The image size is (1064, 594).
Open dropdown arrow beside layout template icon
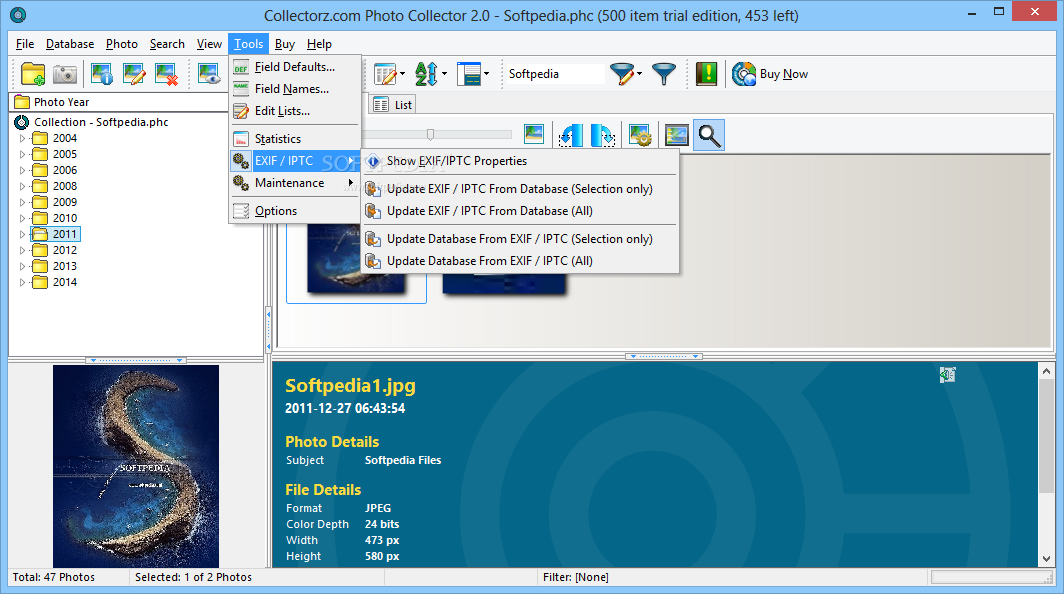coord(487,74)
